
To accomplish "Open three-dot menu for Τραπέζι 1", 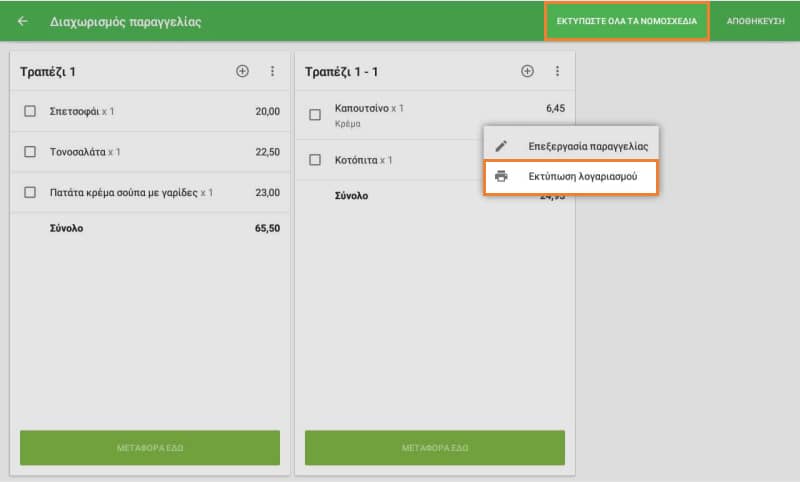I will (272, 71).
